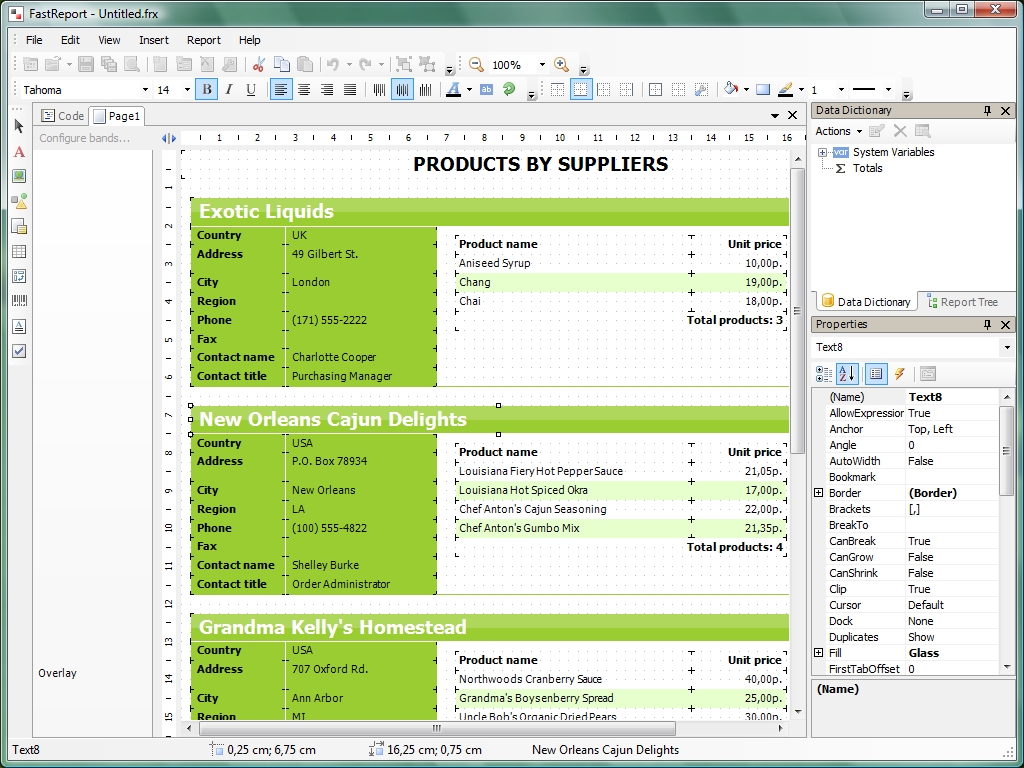Viewport: 1024px width, 768px height.
Task: Open the File menu
Action: tap(34, 40)
